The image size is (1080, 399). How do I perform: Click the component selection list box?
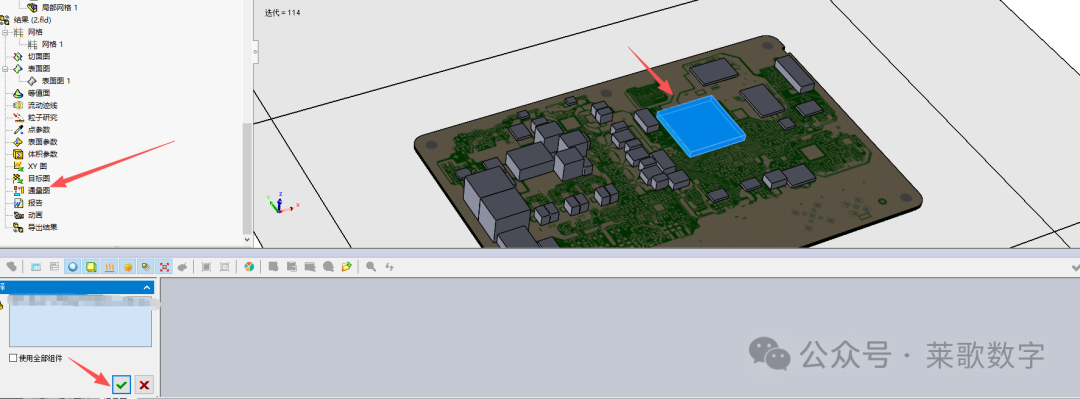(80, 322)
